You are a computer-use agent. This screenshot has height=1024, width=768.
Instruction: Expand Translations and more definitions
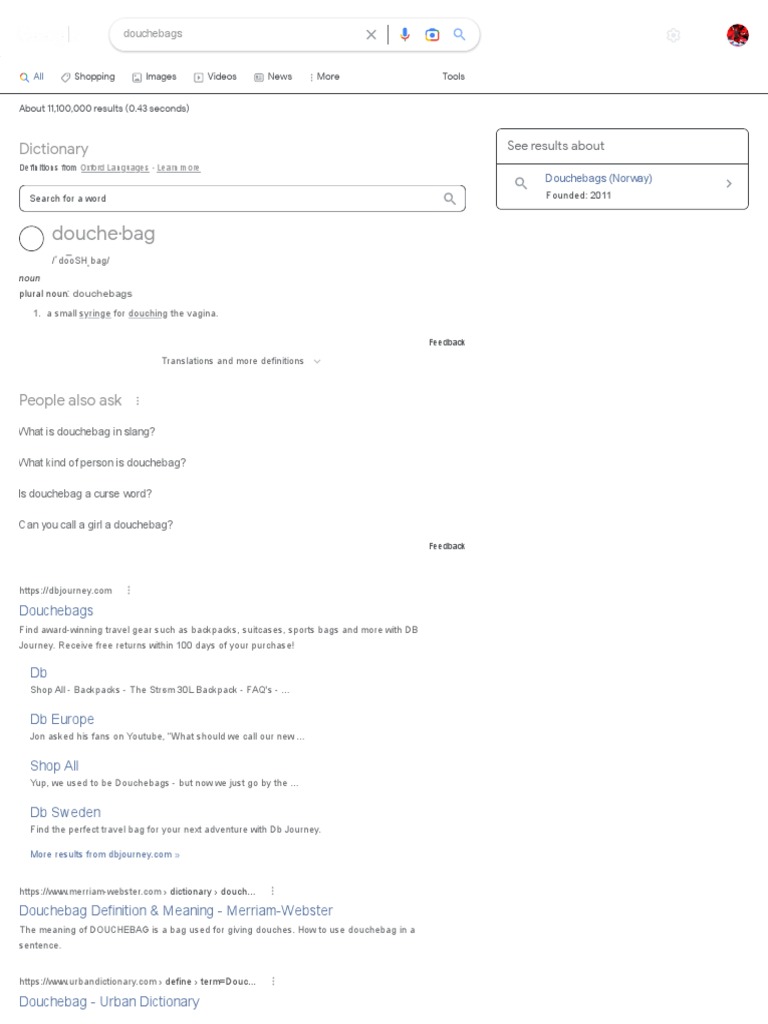tap(241, 361)
